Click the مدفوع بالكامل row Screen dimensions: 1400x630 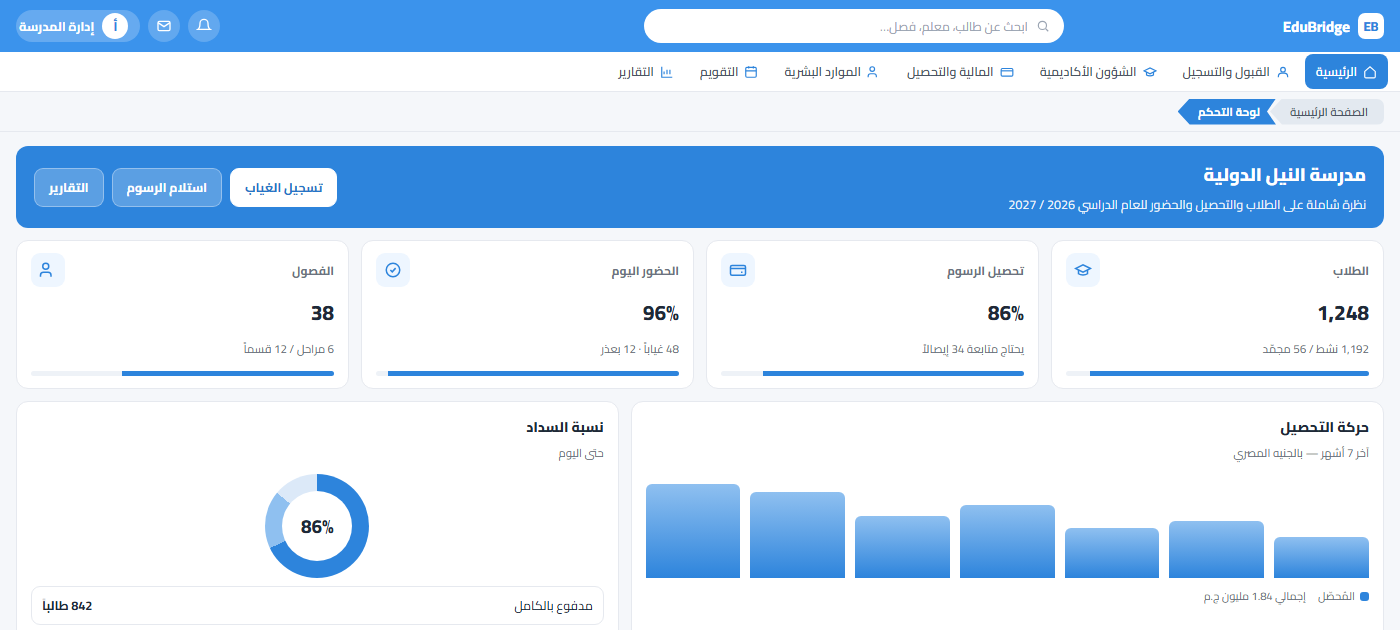point(317,606)
